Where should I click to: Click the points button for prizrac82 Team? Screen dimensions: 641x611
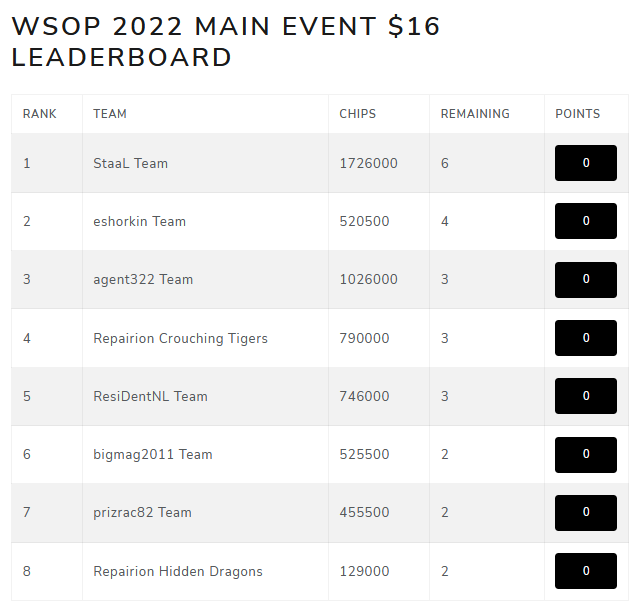click(x=585, y=512)
